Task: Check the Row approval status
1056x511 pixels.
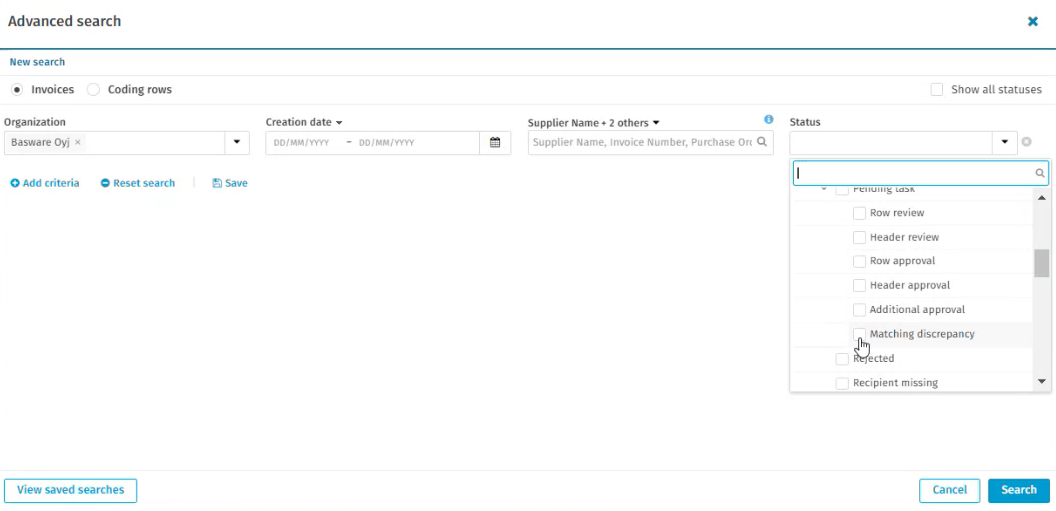Action: point(859,261)
